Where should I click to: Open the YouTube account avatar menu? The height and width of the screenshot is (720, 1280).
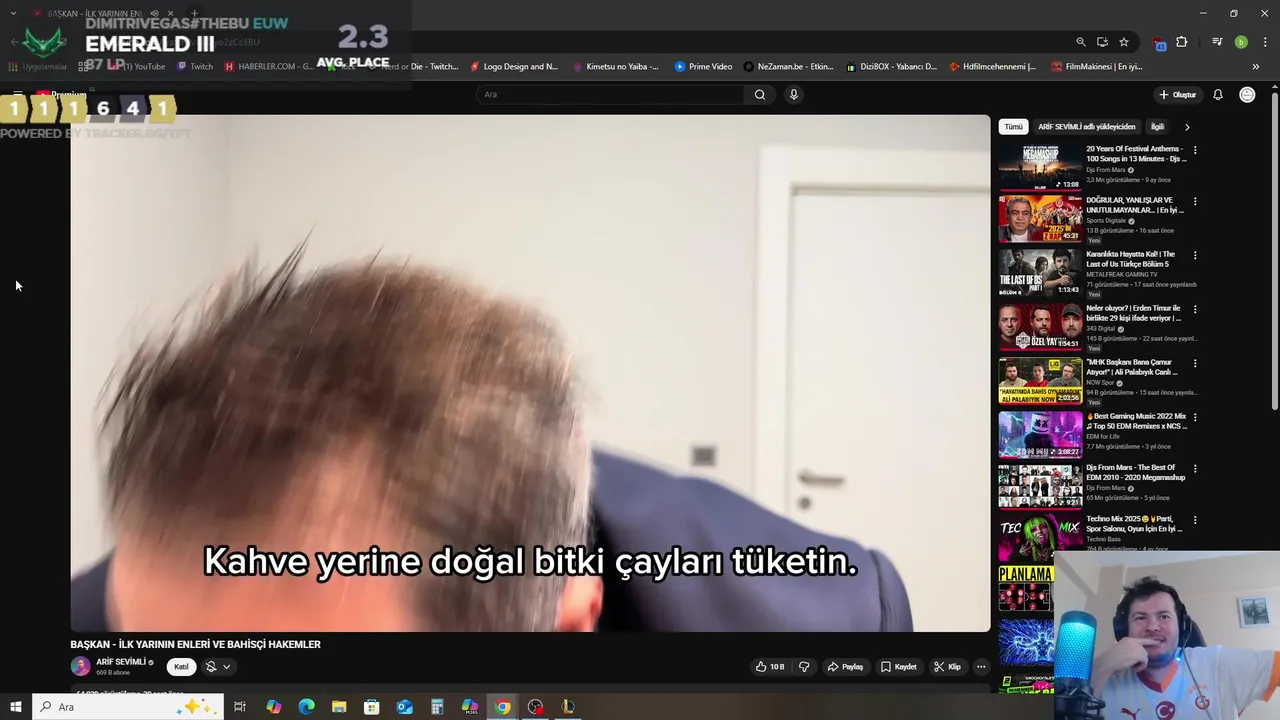point(1247,94)
